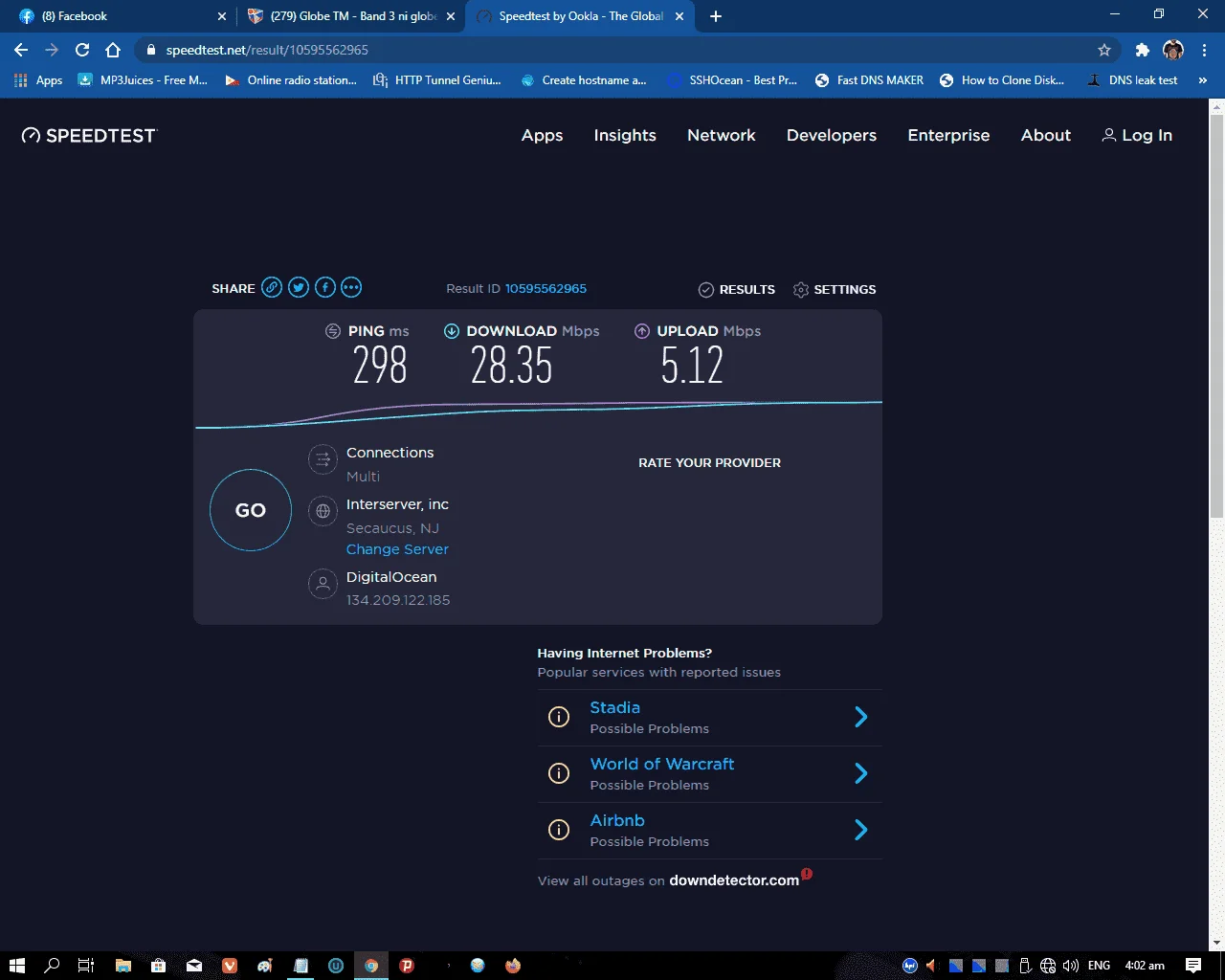Viewport: 1225px width, 980px height.
Task: Click the DOWNLOAD Mbps result label
Action: pos(533,331)
